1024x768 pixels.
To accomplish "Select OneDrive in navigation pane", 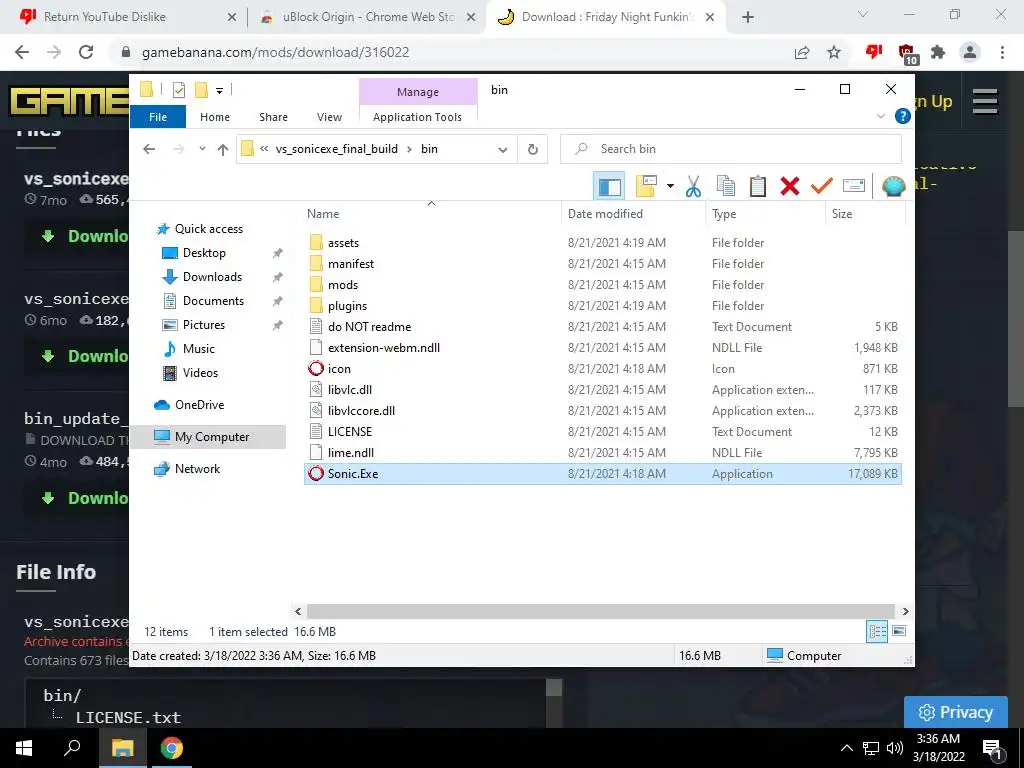I will [199, 405].
